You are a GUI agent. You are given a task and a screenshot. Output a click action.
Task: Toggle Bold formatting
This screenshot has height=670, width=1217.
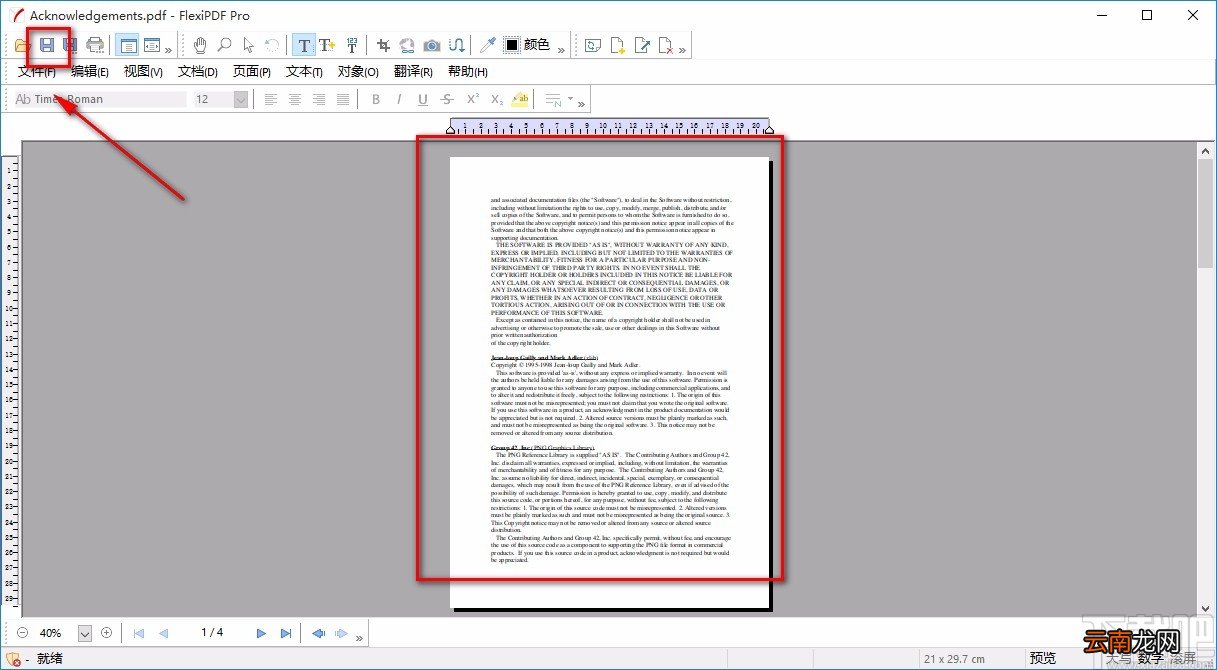coord(376,99)
